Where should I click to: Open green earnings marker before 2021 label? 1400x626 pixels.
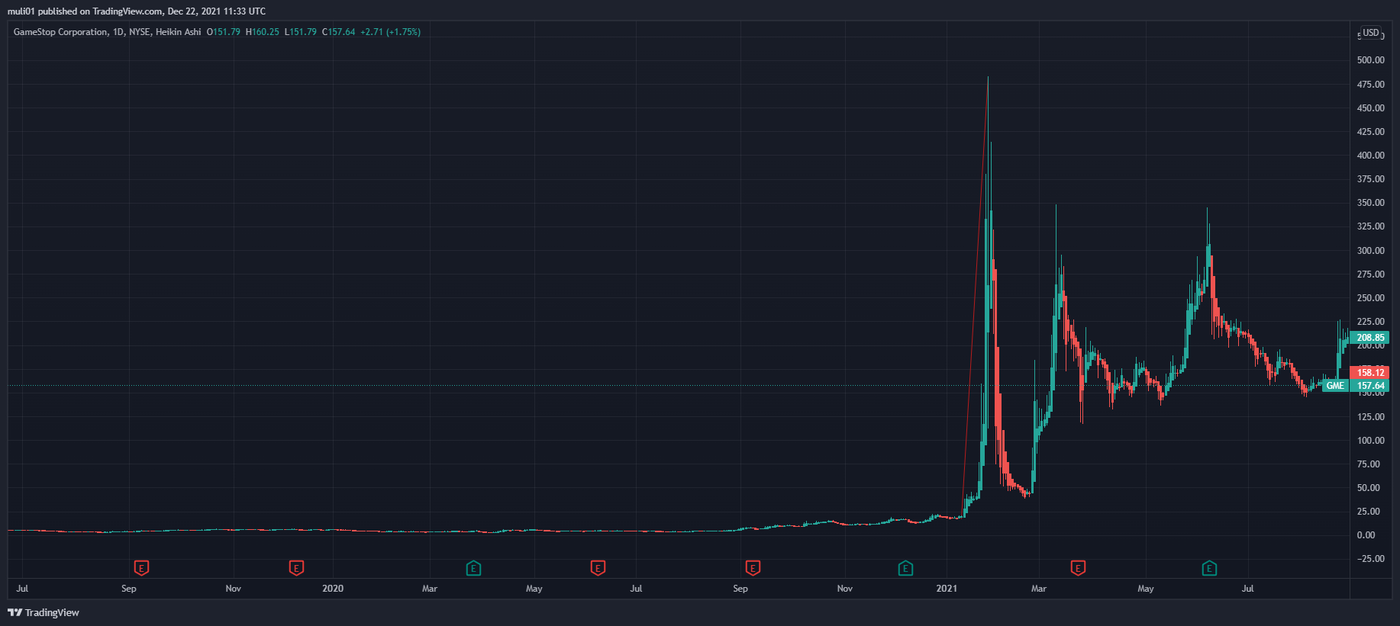906,568
